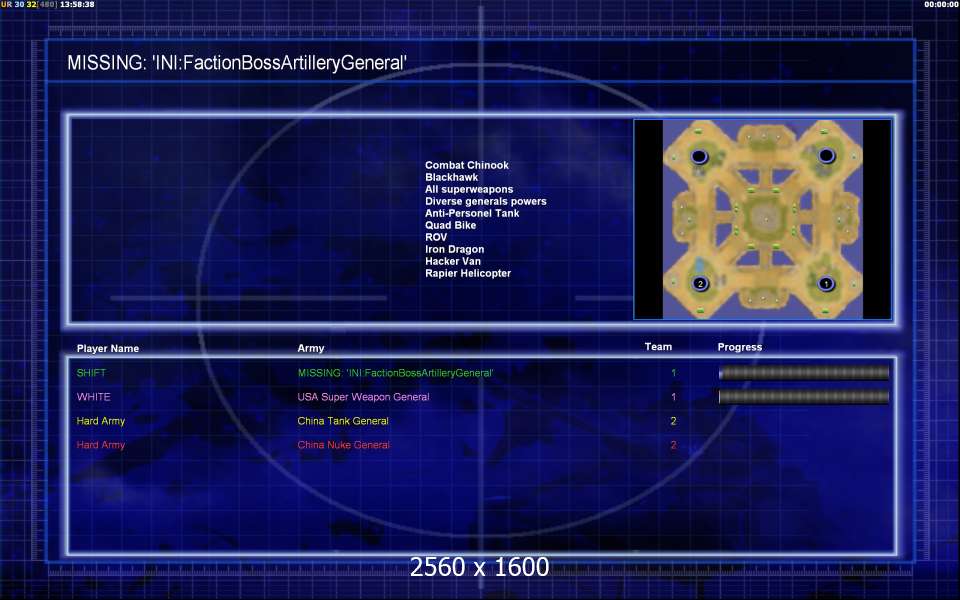This screenshot has width=960, height=600.
Task: Click SHIFT's loading progress bar
Action: [x=804, y=372]
